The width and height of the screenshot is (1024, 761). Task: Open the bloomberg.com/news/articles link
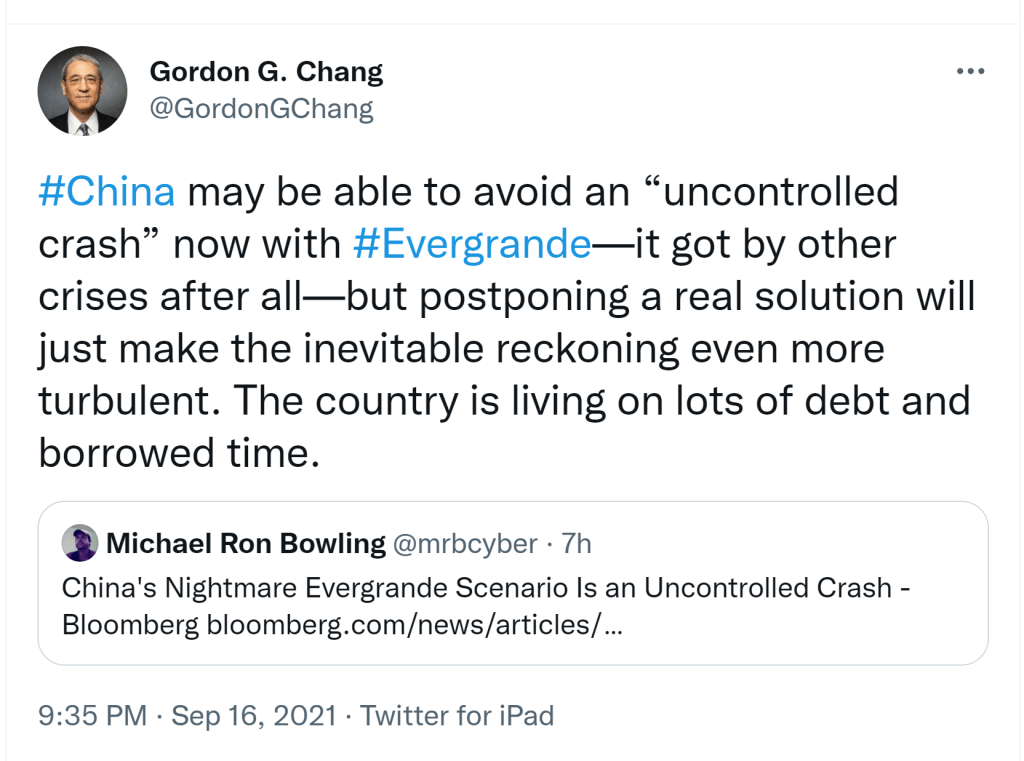pos(416,626)
